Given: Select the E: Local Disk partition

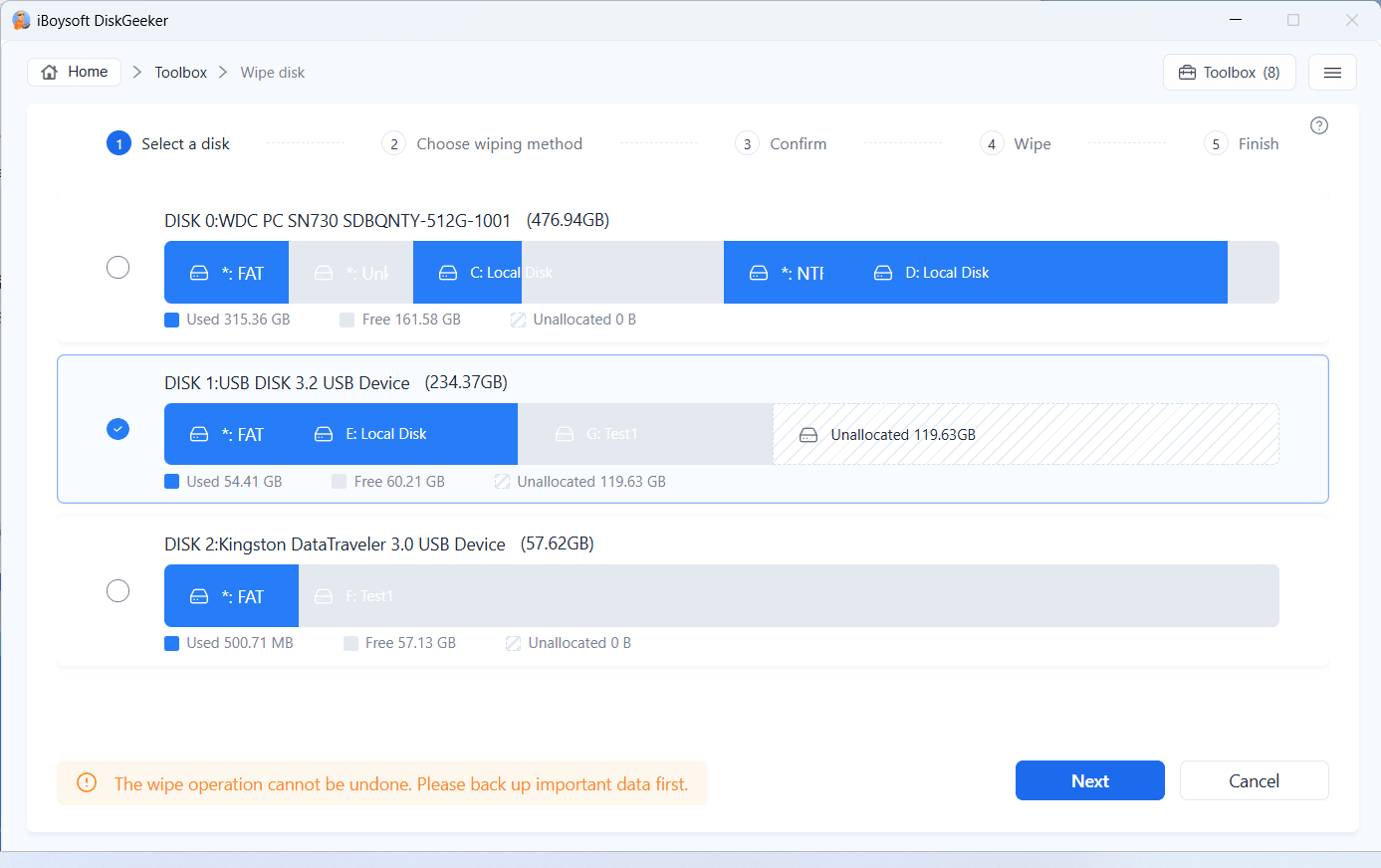Looking at the screenshot, I should 403,434.
